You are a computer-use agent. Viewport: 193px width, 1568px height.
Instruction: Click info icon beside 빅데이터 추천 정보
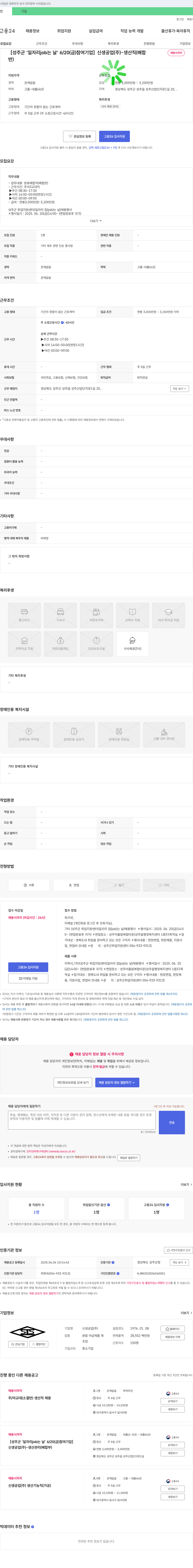(x=33, y=1527)
